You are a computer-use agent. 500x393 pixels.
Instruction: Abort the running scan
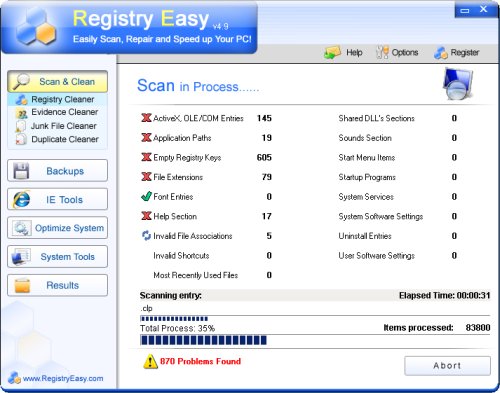pos(447,366)
